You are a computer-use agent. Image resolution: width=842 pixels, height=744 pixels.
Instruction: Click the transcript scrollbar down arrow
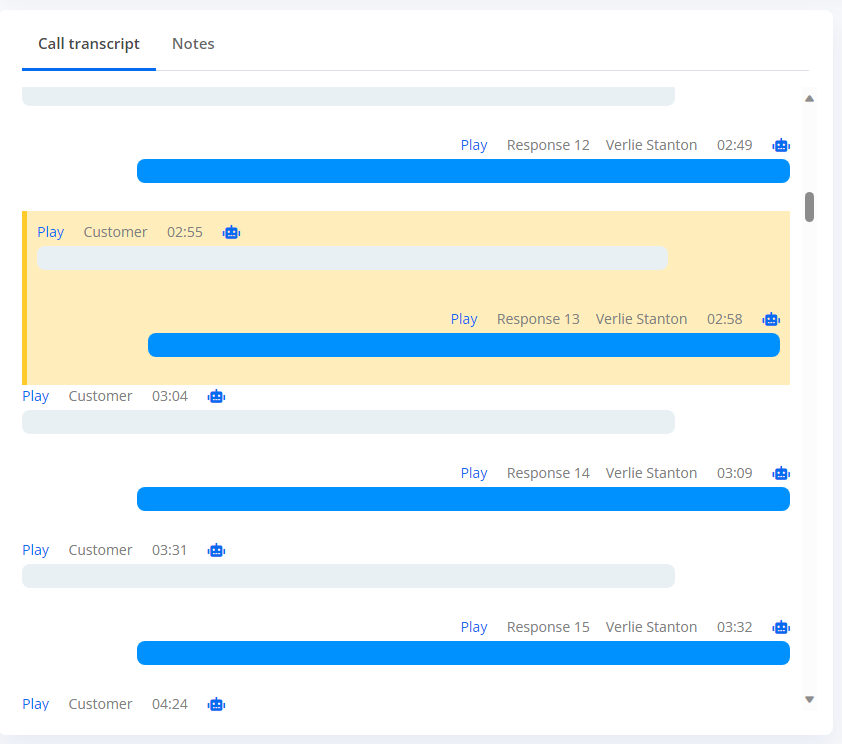pyautogui.click(x=809, y=699)
